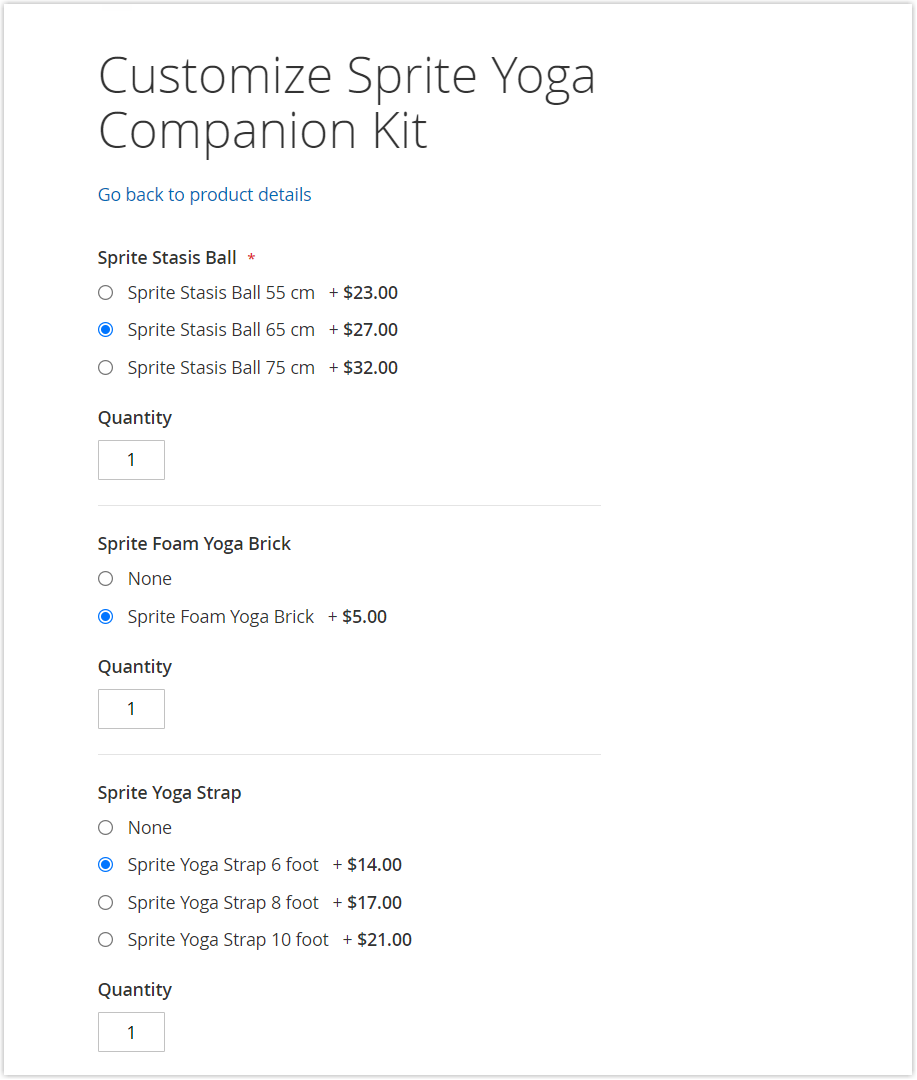Select the Sprite Yoga Strap 6 foot option
The image size is (917, 1080).
105,864
